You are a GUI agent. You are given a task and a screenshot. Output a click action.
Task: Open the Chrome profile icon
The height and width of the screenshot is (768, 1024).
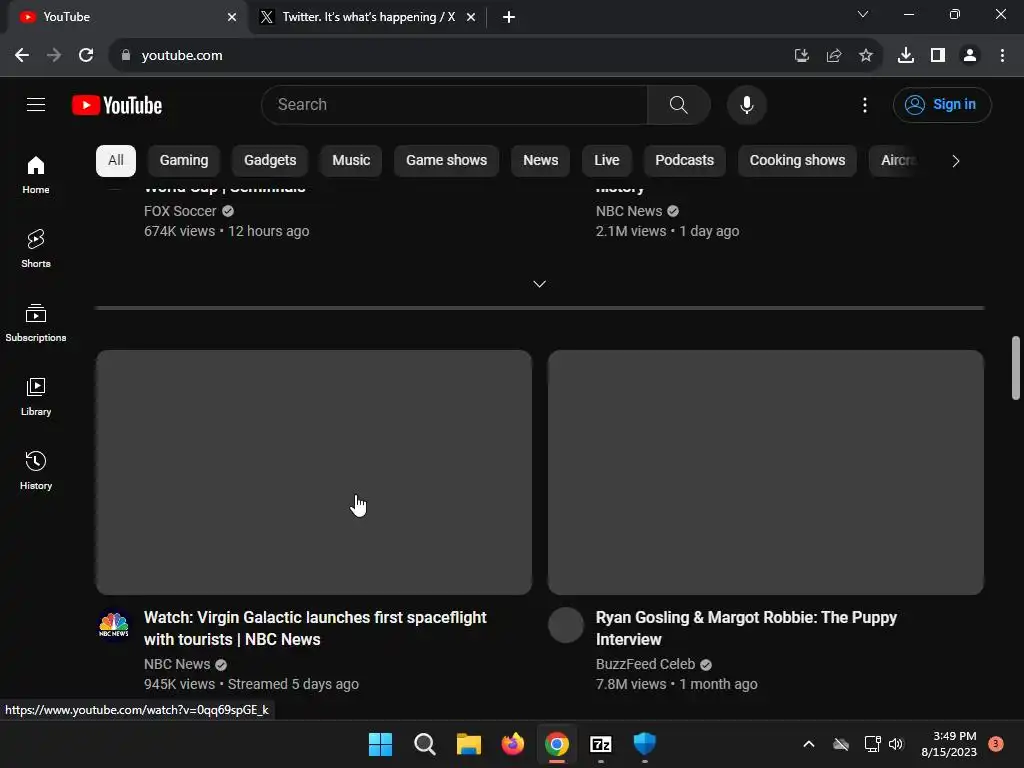point(970,56)
